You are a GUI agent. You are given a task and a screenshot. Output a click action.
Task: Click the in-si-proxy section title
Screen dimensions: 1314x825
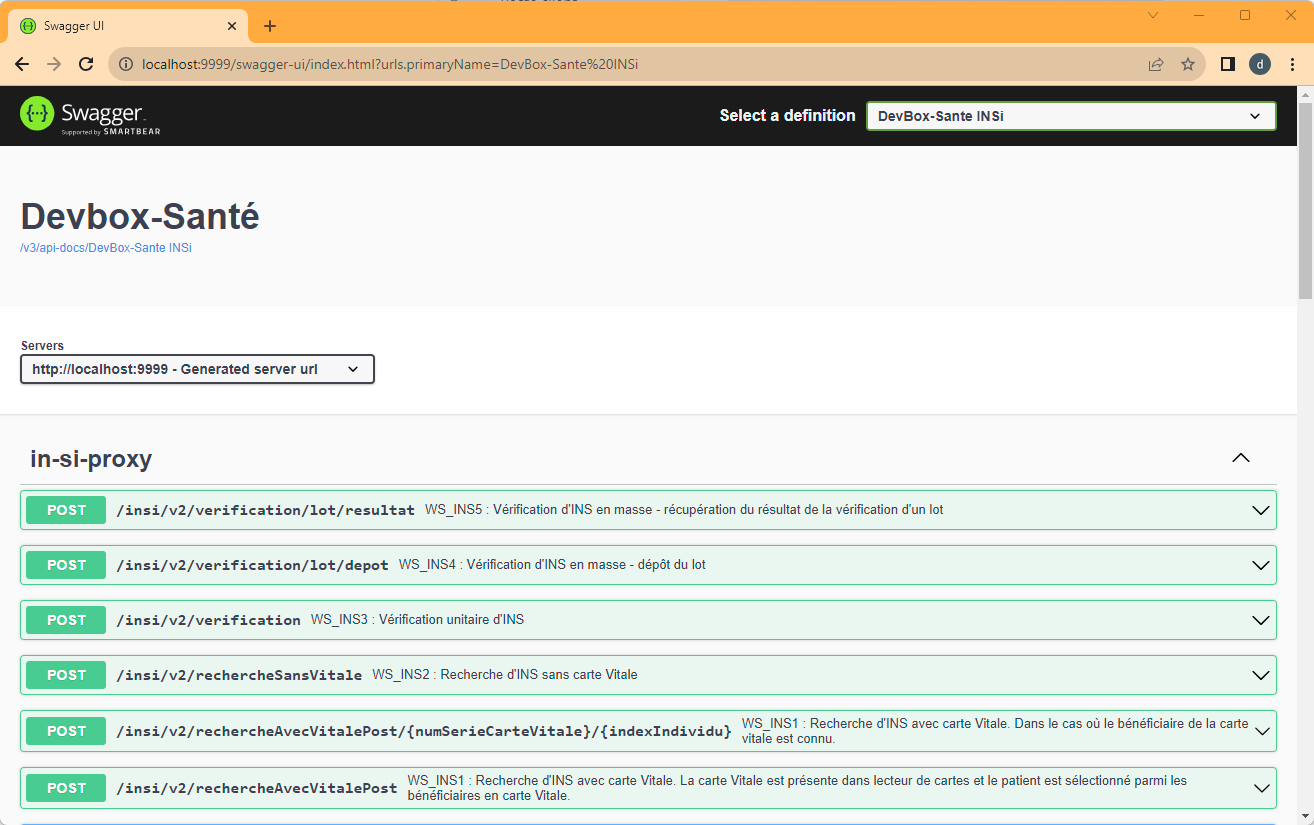[x=91, y=459]
